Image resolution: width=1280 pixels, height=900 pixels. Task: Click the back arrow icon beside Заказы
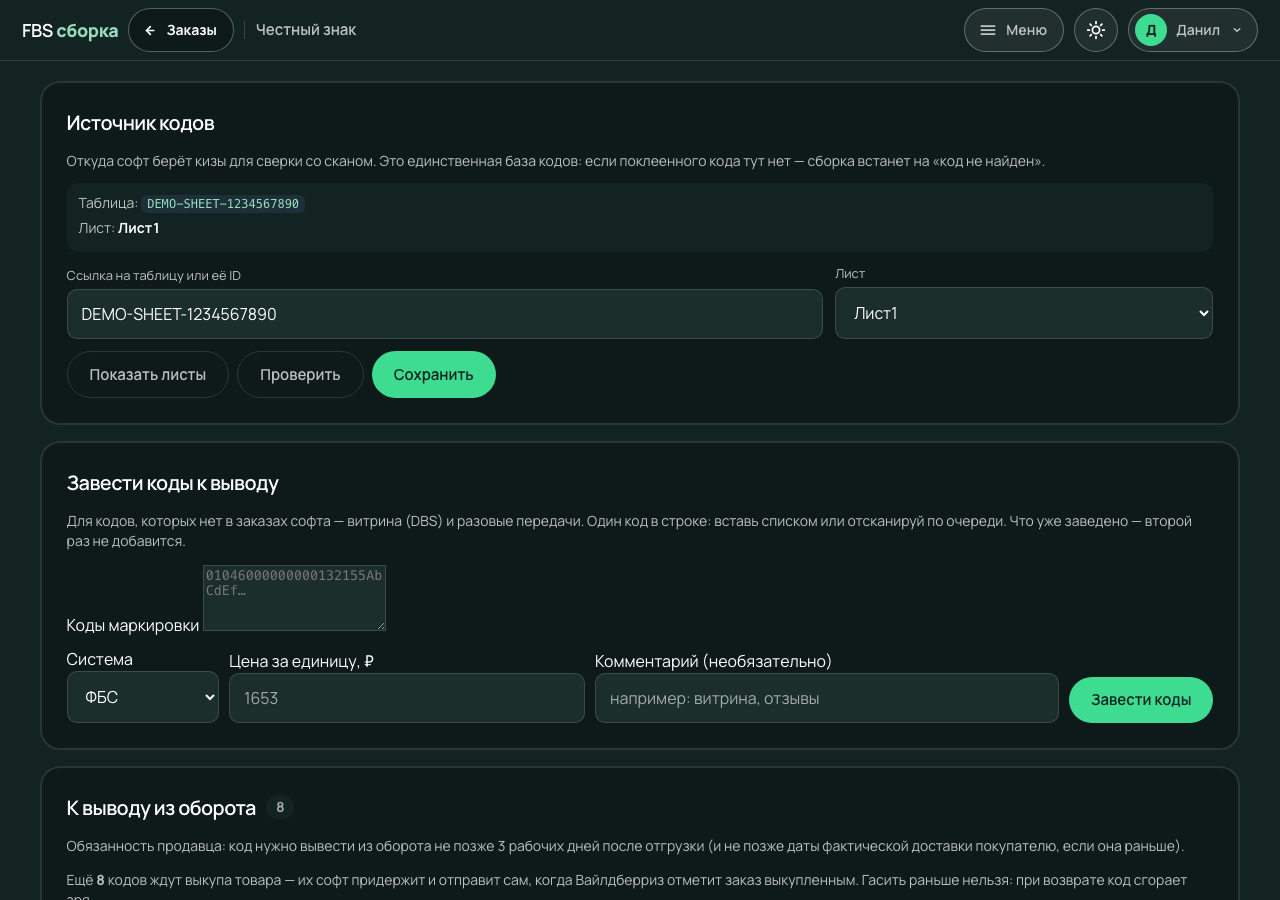click(x=150, y=30)
